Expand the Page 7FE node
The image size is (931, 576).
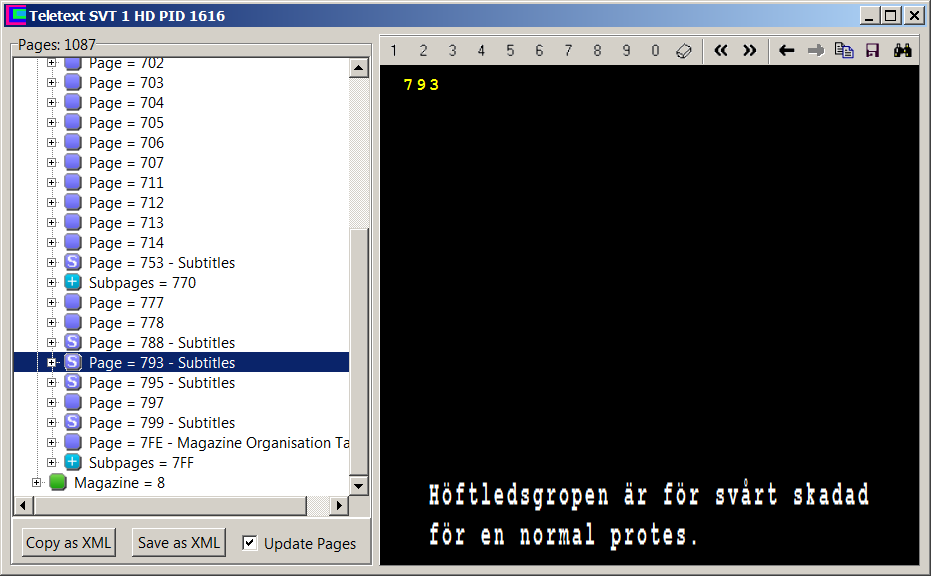(x=52, y=442)
